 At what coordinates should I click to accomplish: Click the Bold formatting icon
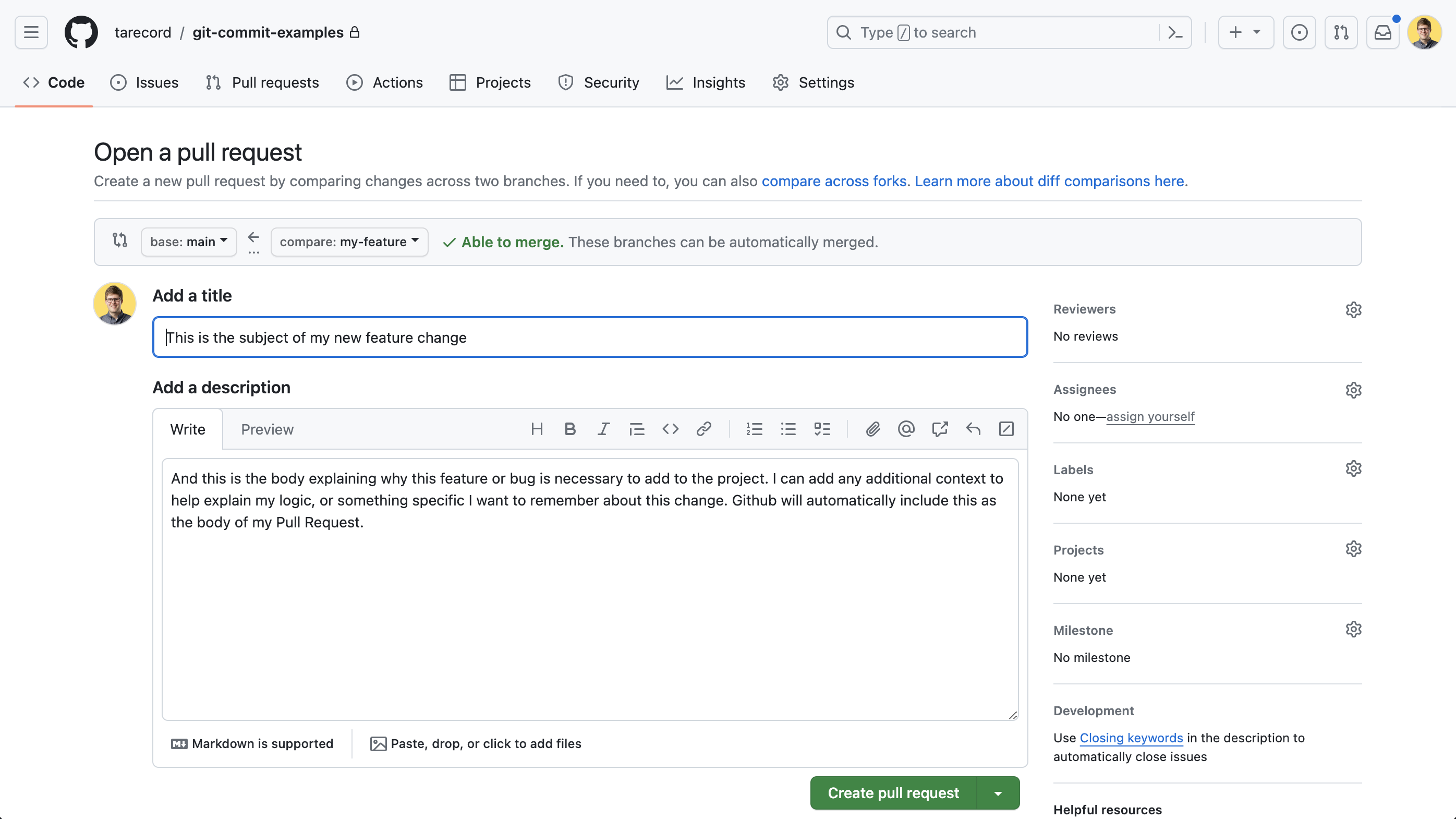[x=570, y=429]
